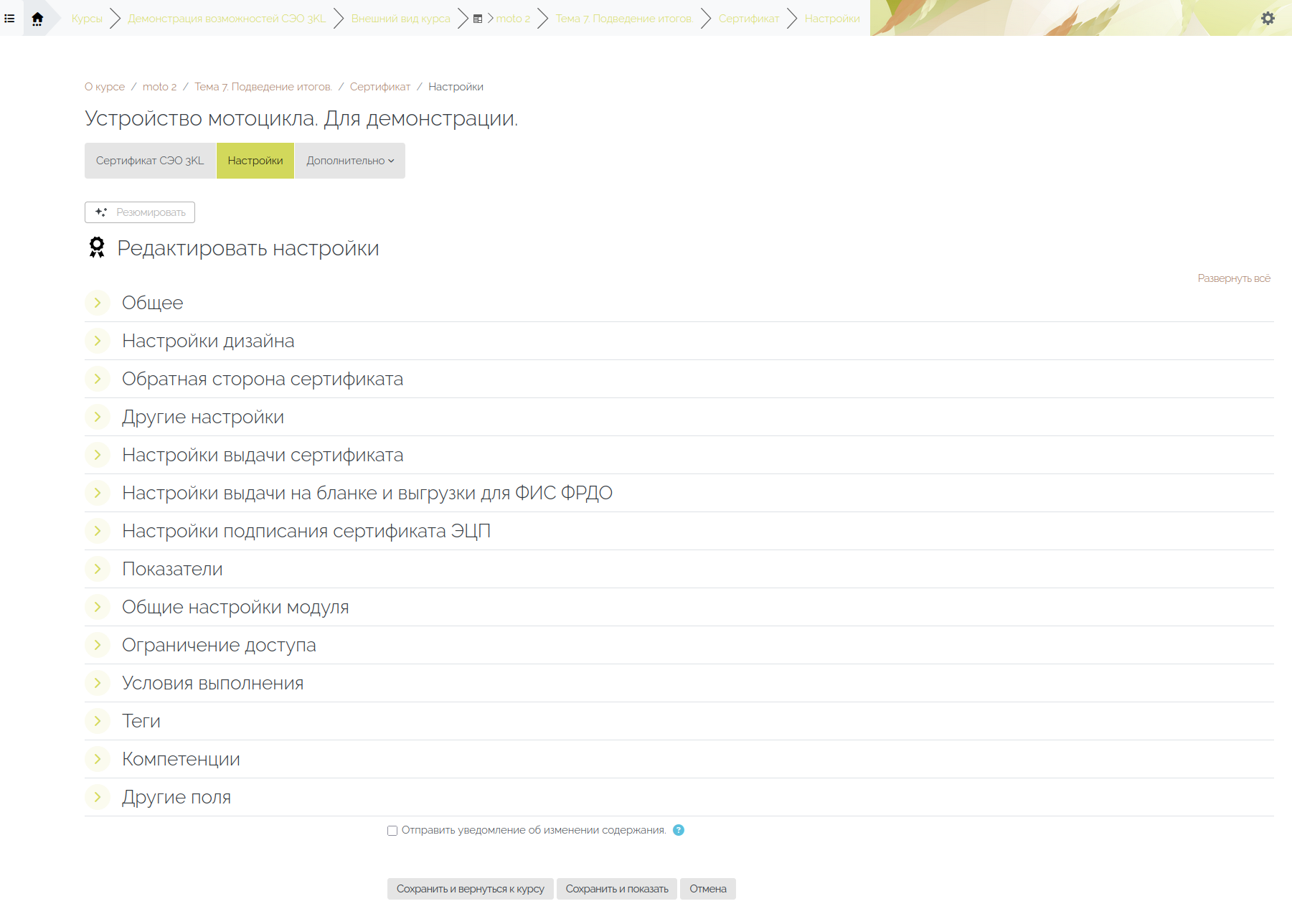Image resolution: width=1292 pixels, height=924 pixels.
Task: Expand Настройки подписания сертификата ЭЦП section
Action: (x=98, y=531)
